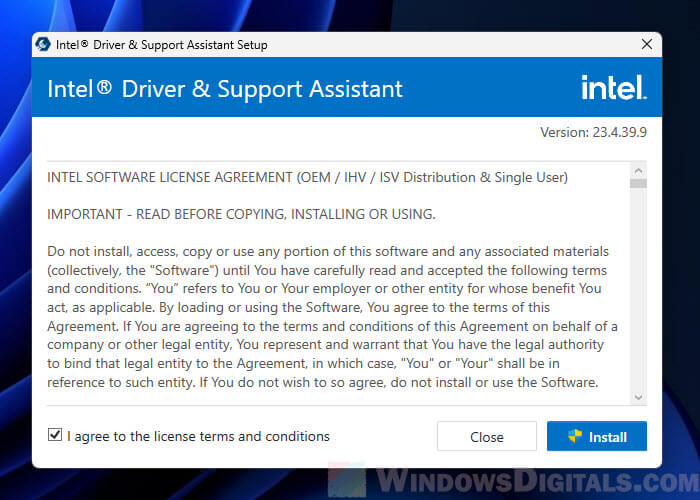The height and width of the screenshot is (500, 700).
Task: Click the Close button next to Install
Action: click(x=487, y=436)
